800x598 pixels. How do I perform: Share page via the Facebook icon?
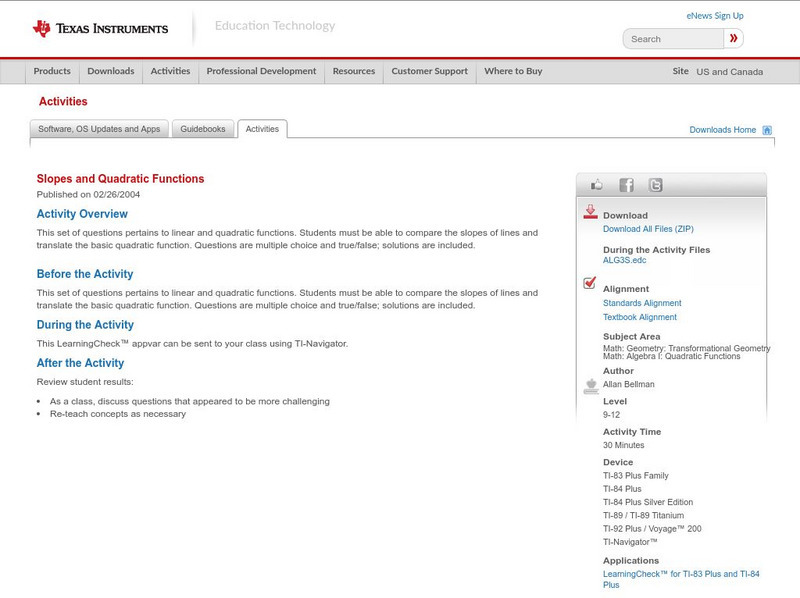pos(626,184)
